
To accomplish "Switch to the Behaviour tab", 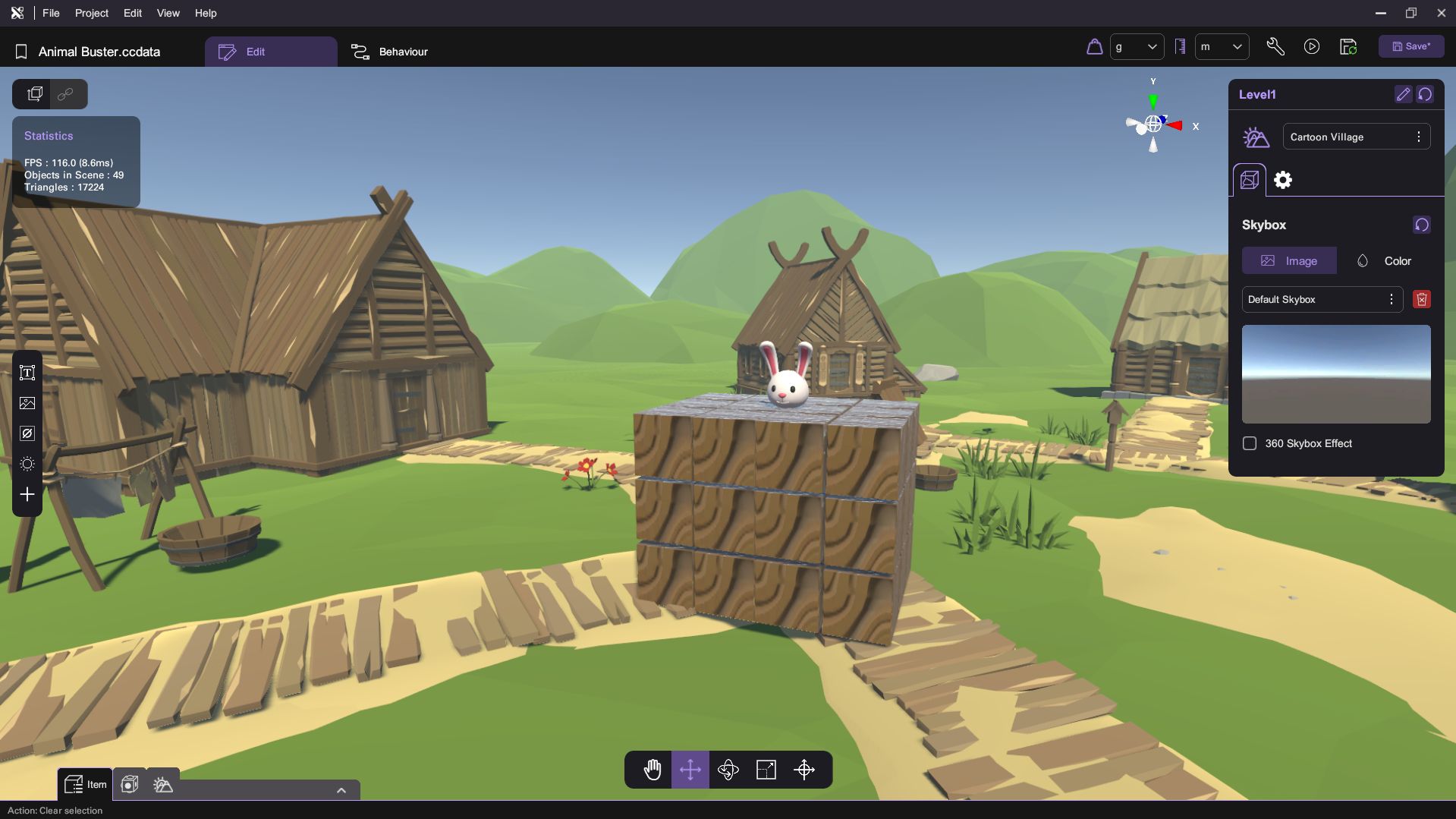I will [390, 52].
